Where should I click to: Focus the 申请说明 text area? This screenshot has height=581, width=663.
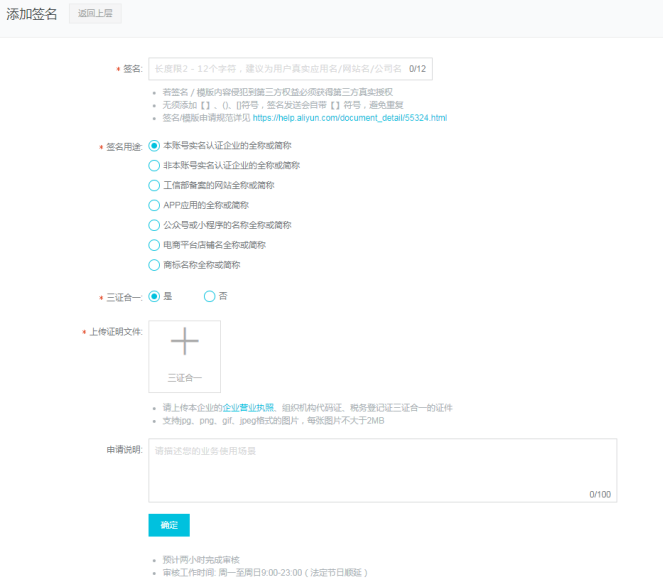(x=383, y=471)
